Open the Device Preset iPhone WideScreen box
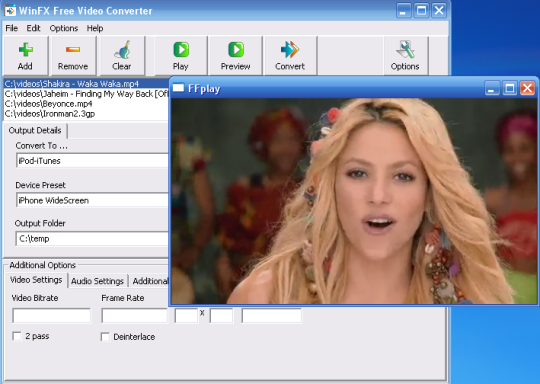Image resolution: width=540 pixels, height=384 pixels. click(92, 200)
